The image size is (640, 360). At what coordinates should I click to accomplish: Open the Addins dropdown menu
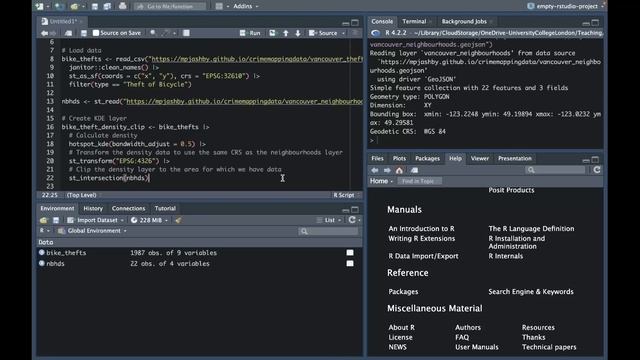coord(246,6)
